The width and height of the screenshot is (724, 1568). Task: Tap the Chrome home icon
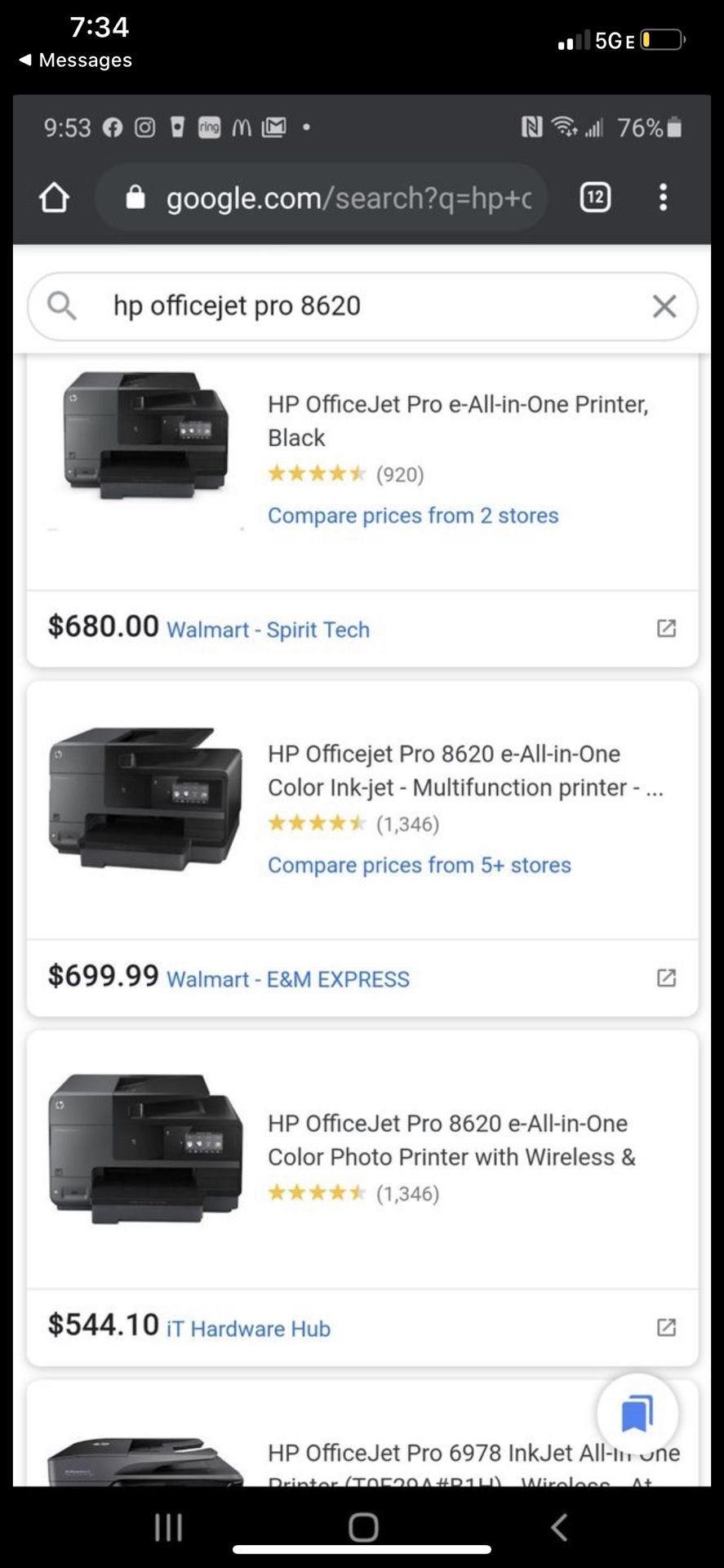click(x=55, y=198)
